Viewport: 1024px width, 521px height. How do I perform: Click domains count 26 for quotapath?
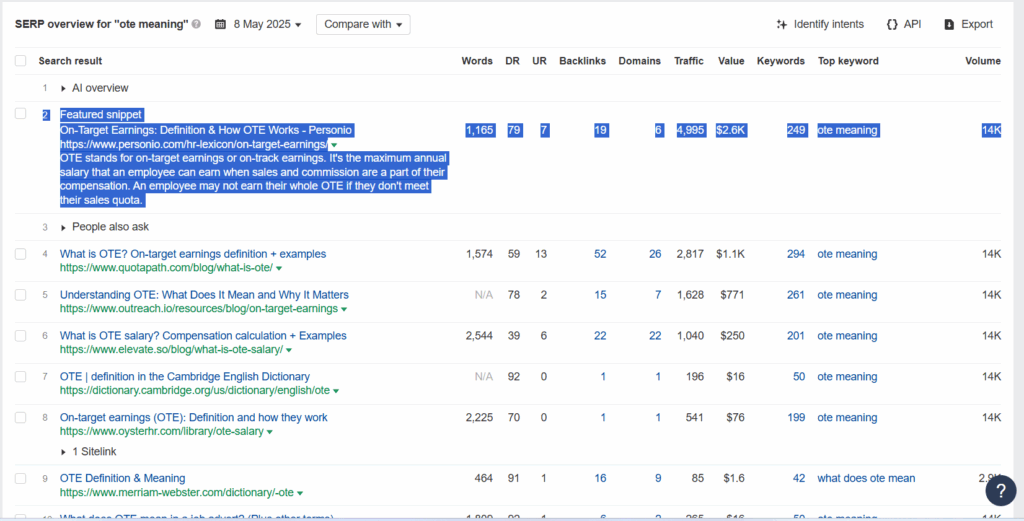655,254
